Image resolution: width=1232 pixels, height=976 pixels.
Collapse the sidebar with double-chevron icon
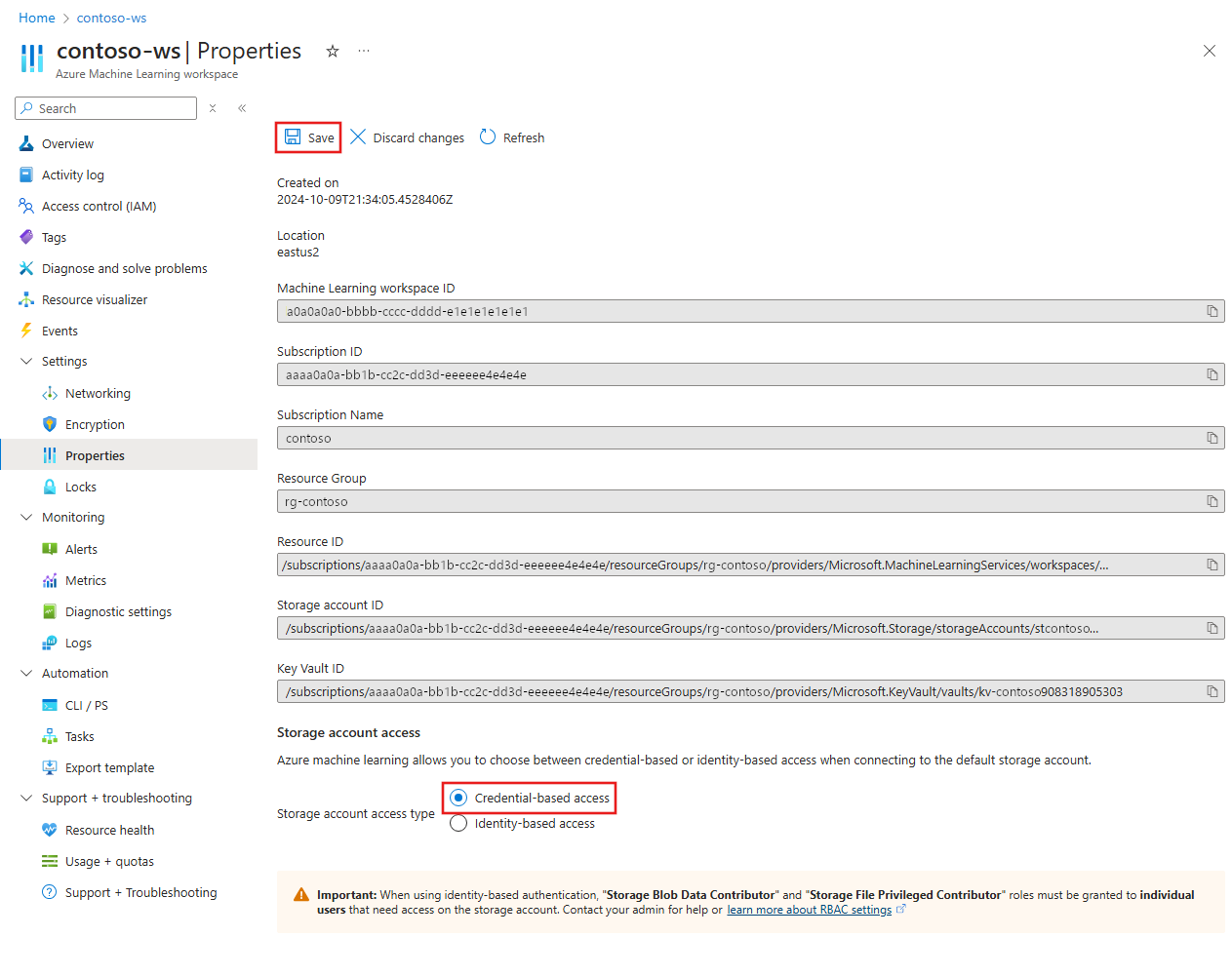[x=242, y=108]
